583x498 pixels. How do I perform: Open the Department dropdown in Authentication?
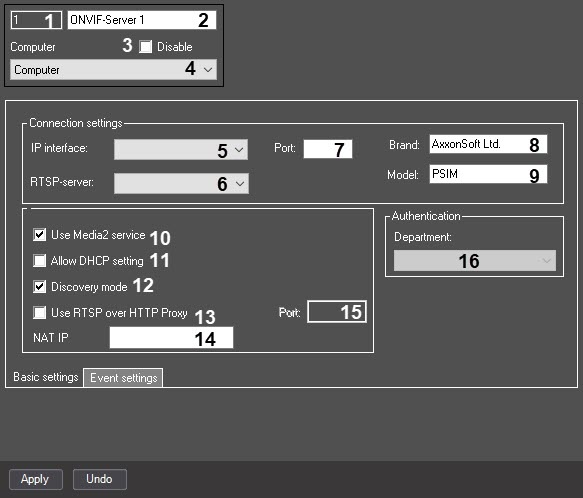(475, 261)
